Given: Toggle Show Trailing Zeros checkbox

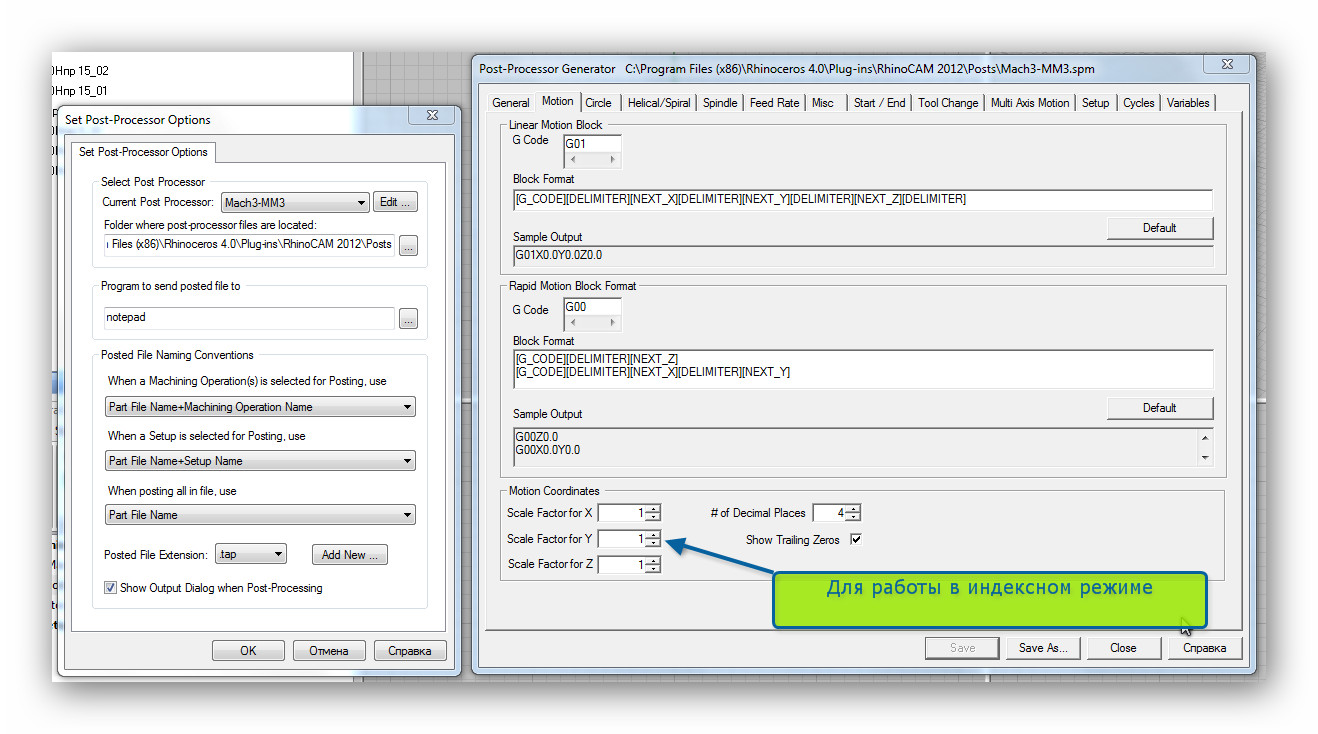Looking at the screenshot, I should coord(855,539).
